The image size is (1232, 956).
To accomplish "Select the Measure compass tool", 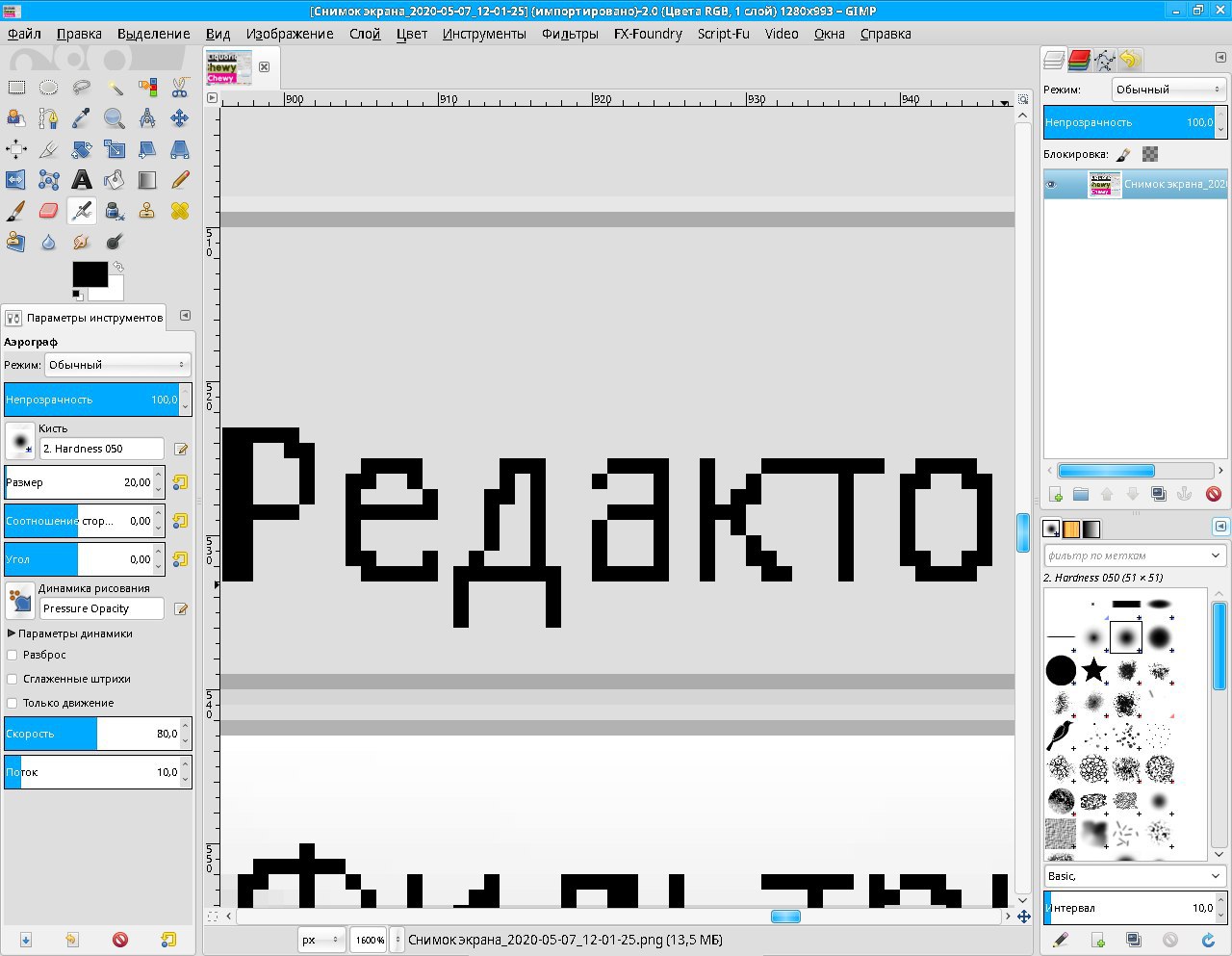I will (x=147, y=118).
